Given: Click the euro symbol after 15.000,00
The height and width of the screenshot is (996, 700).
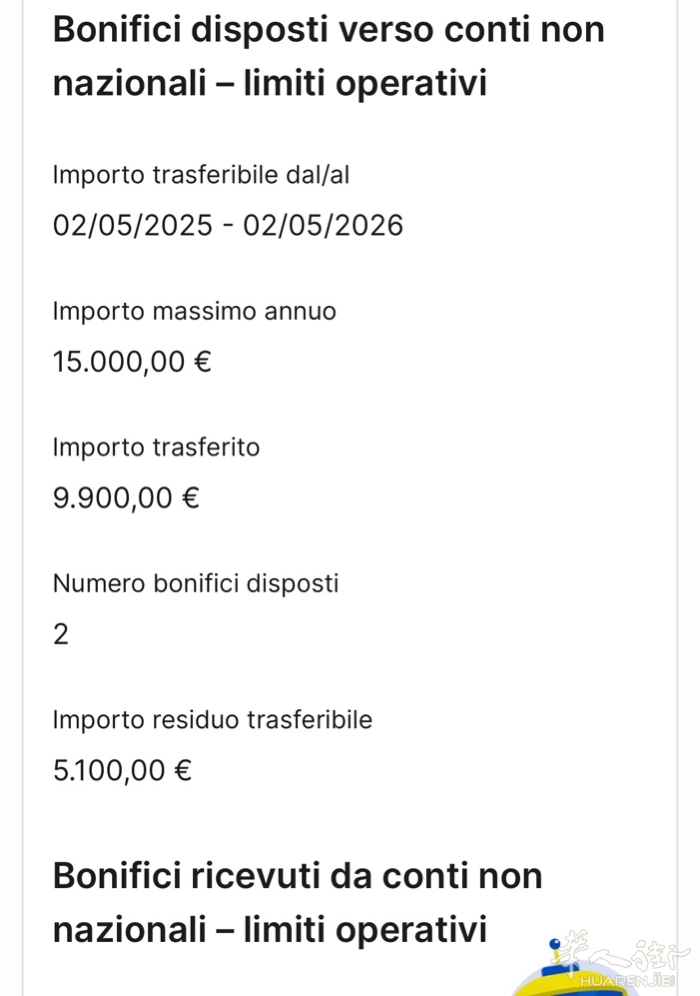Looking at the screenshot, I should tap(202, 361).
